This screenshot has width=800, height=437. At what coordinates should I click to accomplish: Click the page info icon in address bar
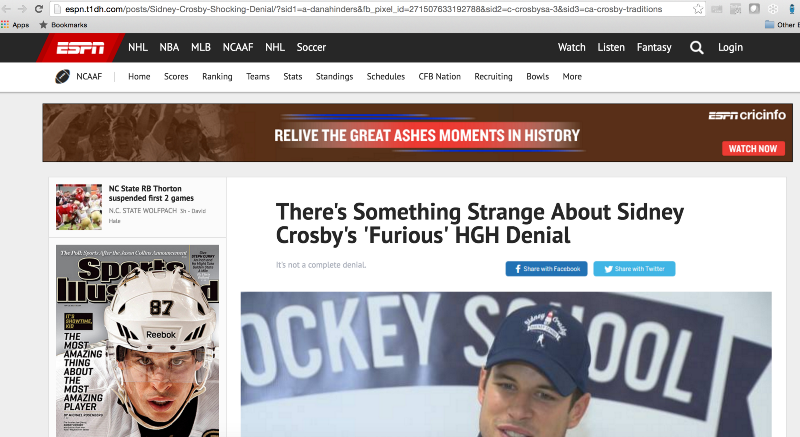point(58,9)
